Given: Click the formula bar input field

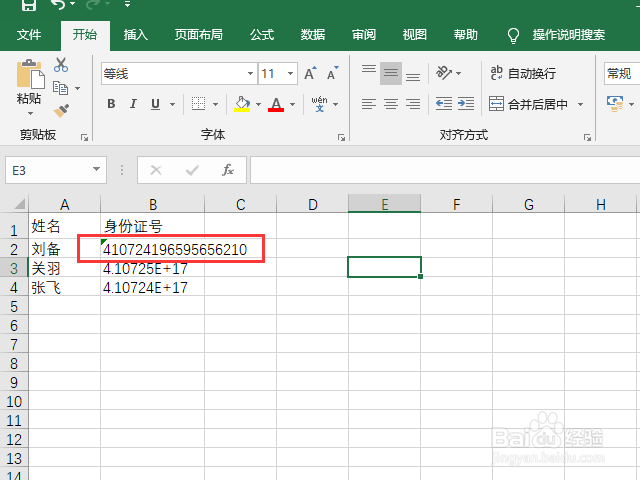Looking at the screenshot, I should pyautogui.click(x=445, y=170).
